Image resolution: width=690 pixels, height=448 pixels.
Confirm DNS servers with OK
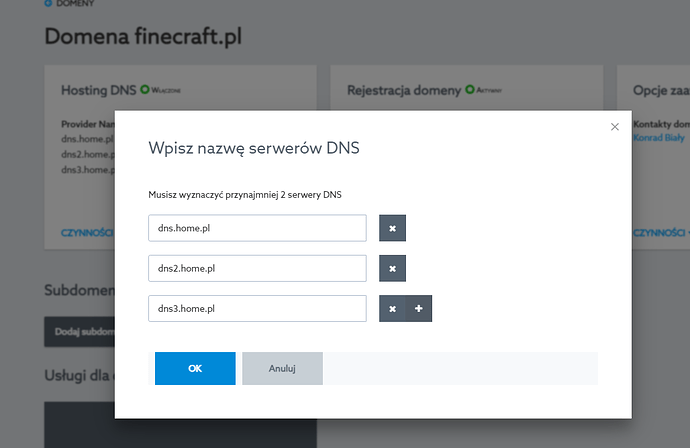pos(195,368)
